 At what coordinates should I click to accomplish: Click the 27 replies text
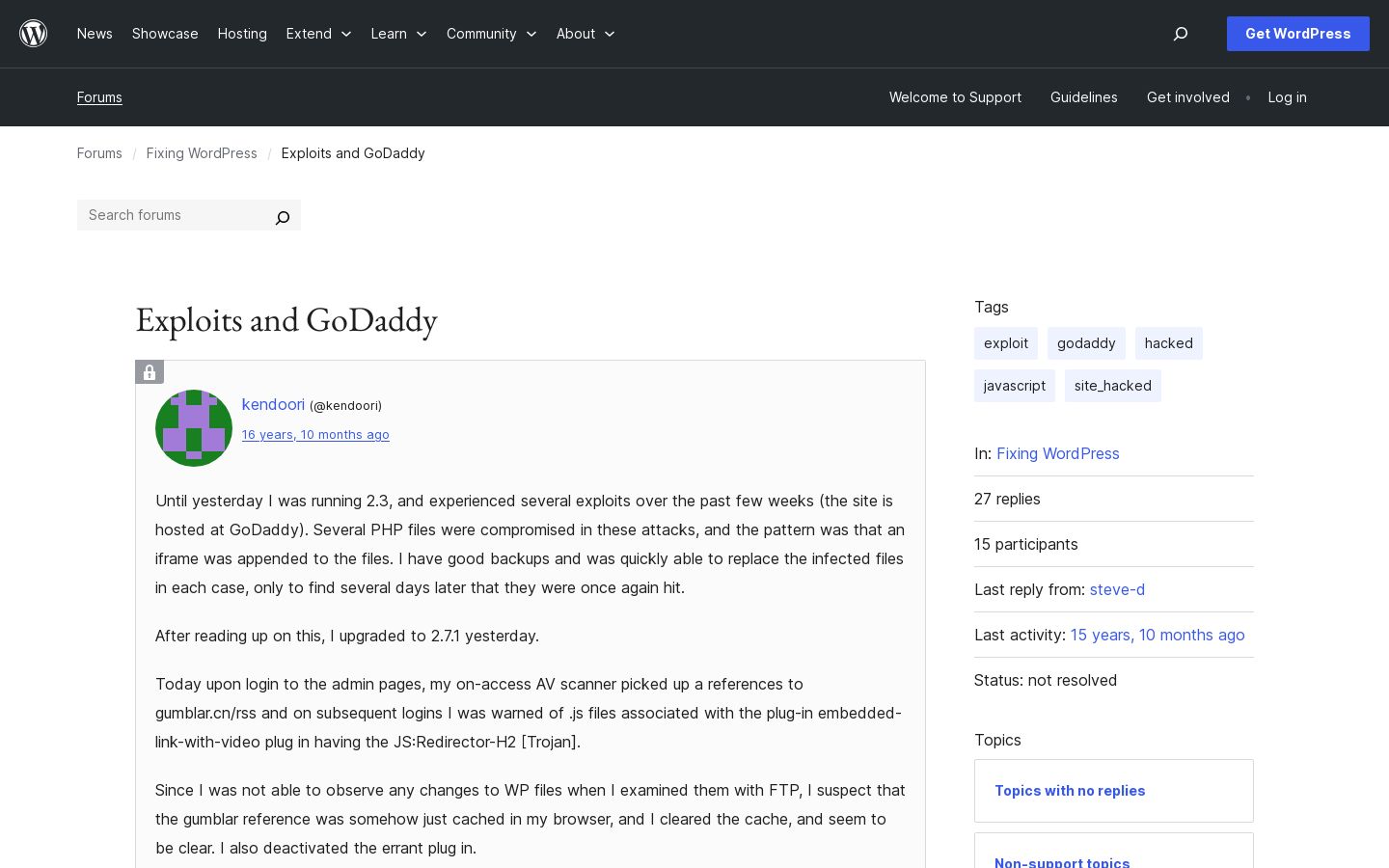tap(1007, 499)
